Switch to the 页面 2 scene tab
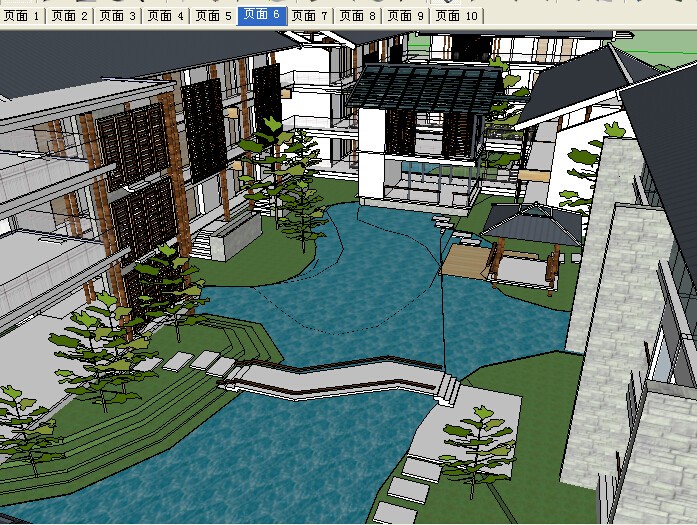The height and width of the screenshot is (525, 697). (70, 16)
